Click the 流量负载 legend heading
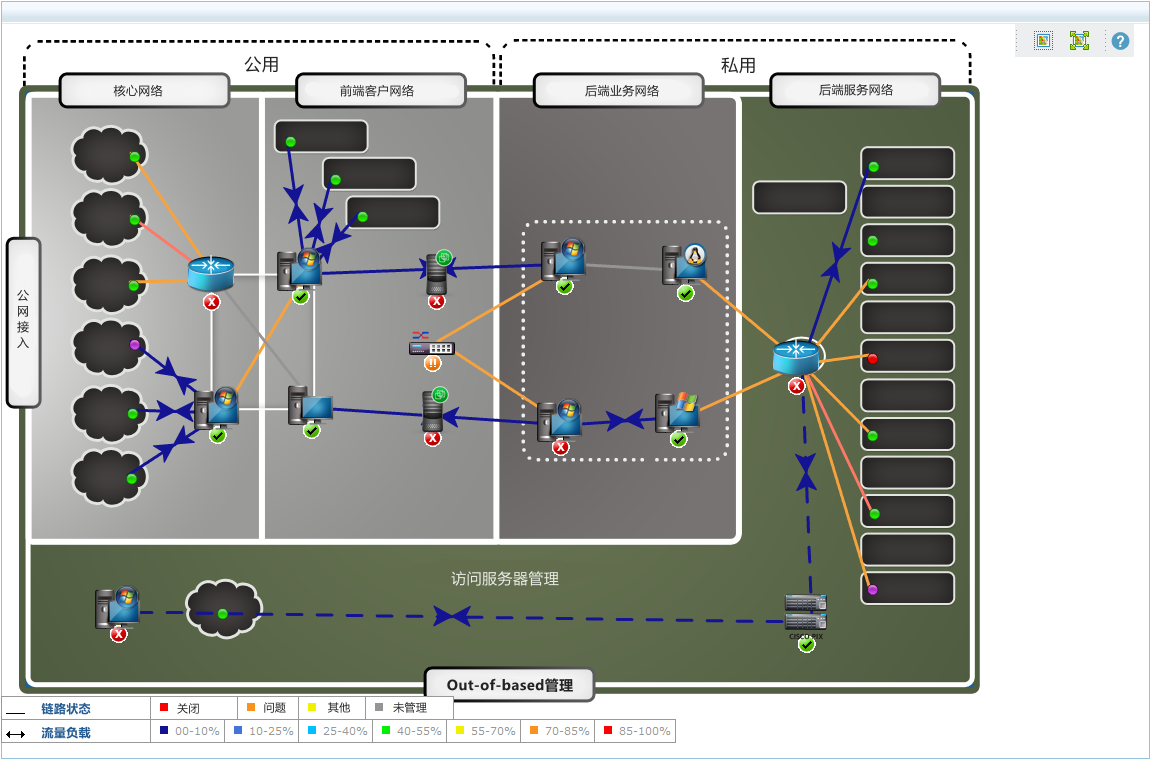This screenshot has width=1152, height=760. pyautogui.click(x=65, y=733)
